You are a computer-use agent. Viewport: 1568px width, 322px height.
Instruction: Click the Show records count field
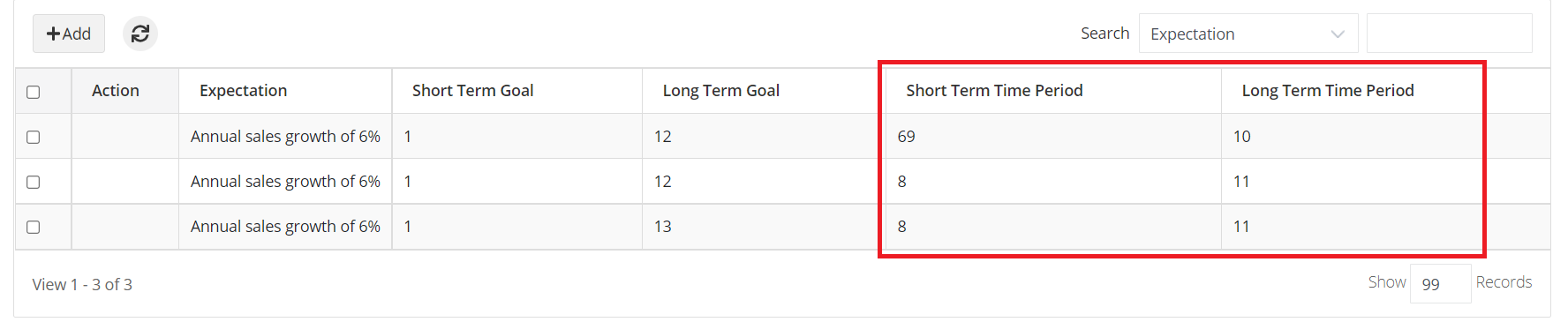tap(1440, 283)
